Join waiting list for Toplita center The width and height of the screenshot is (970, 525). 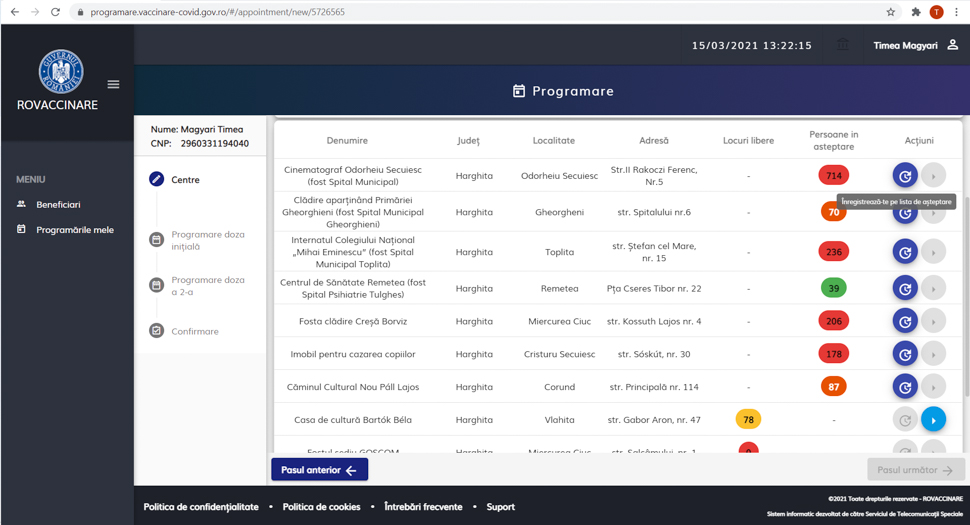(x=904, y=252)
